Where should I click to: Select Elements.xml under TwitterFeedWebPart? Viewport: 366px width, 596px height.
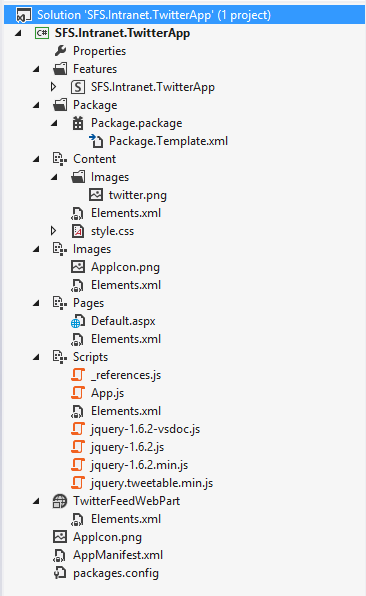tap(126, 519)
